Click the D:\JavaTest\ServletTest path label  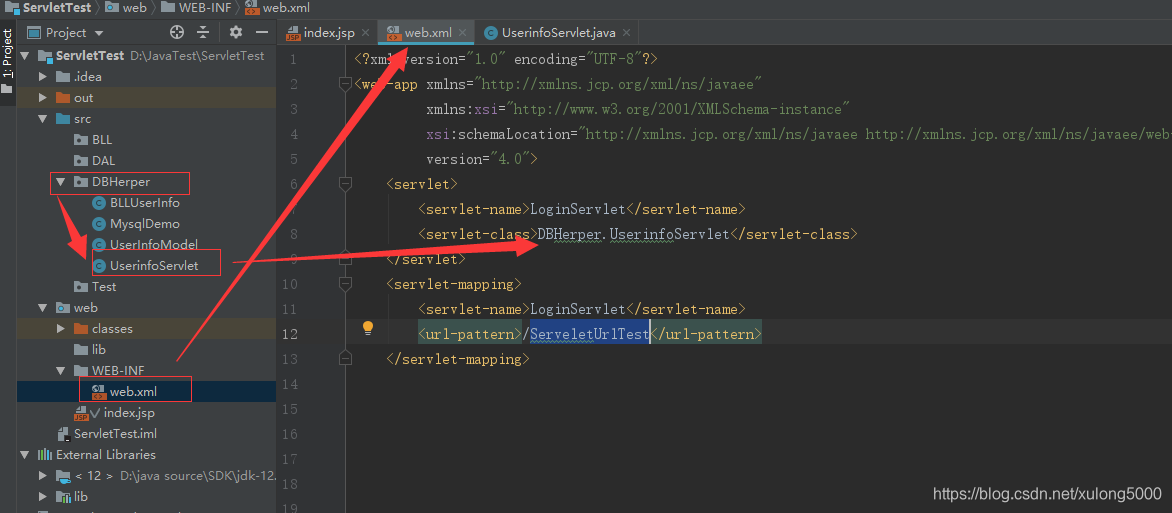pos(197,55)
